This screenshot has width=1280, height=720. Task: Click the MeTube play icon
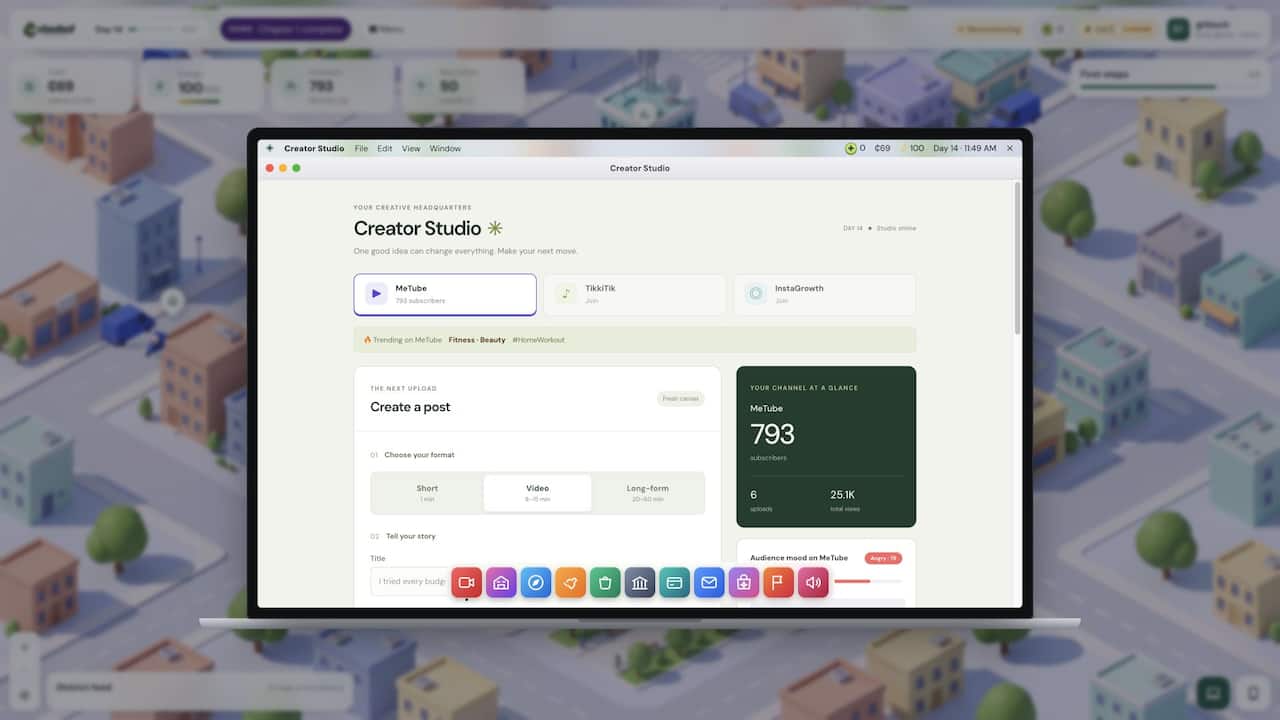pos(376,294)
